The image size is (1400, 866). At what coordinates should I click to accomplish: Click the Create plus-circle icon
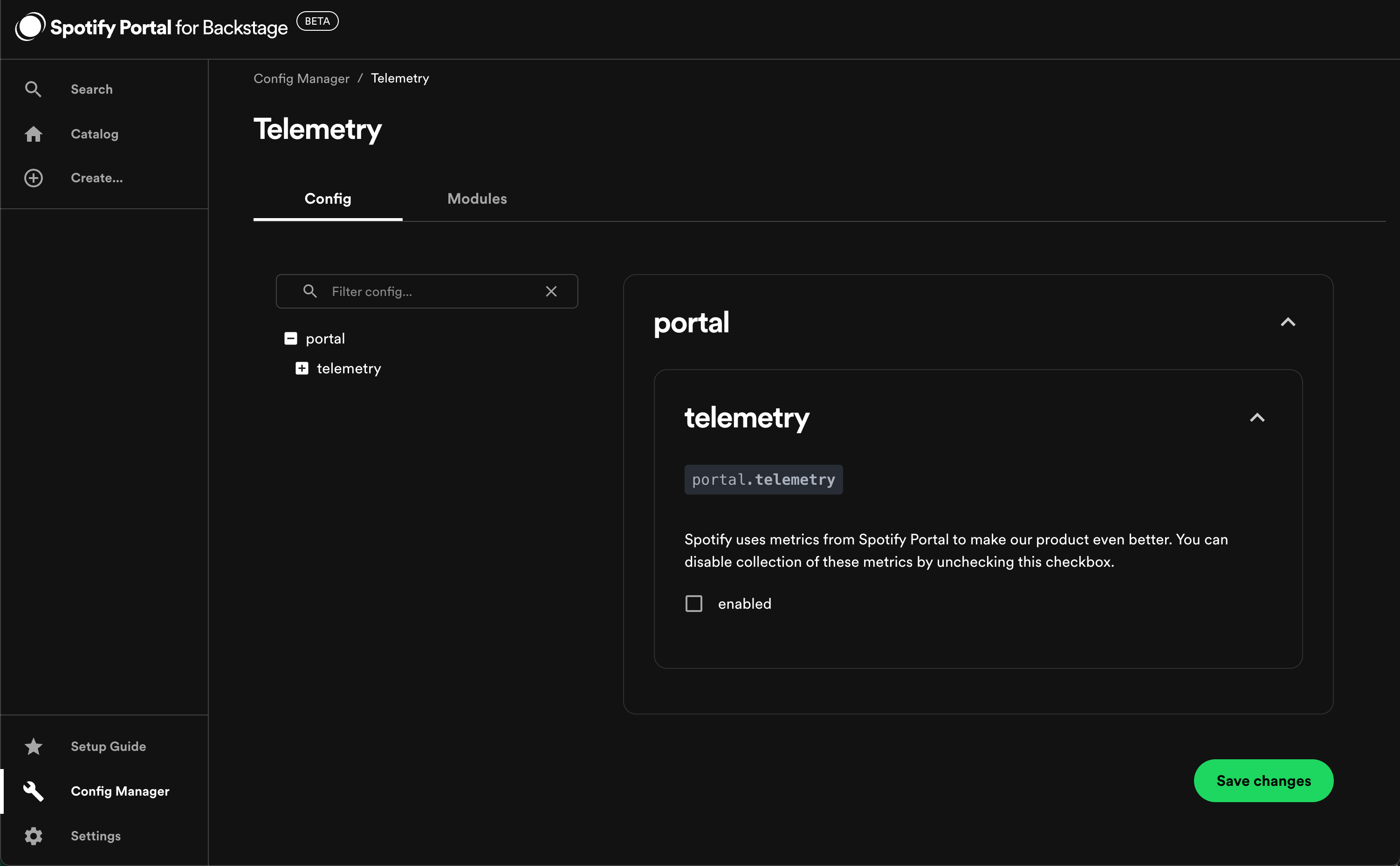[33, 178]
